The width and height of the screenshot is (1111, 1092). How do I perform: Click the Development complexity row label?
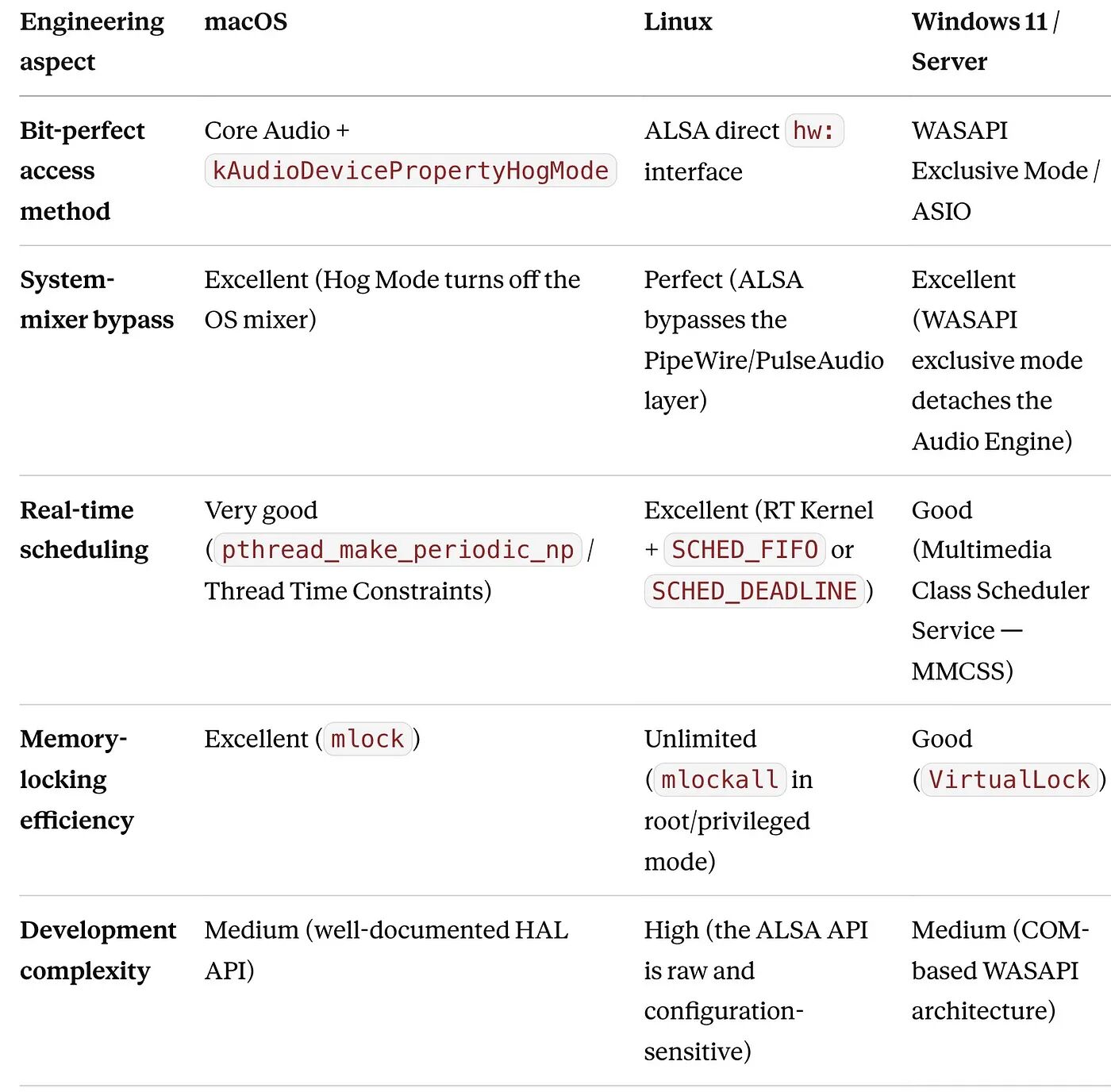point(98,950)
